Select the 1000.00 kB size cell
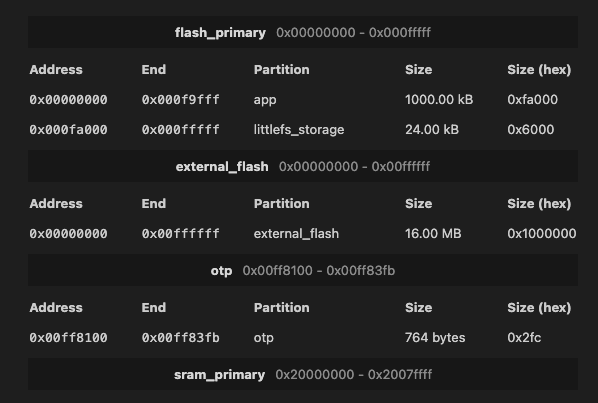The height and width of the screenshot is (403, 598). [439, 100]
